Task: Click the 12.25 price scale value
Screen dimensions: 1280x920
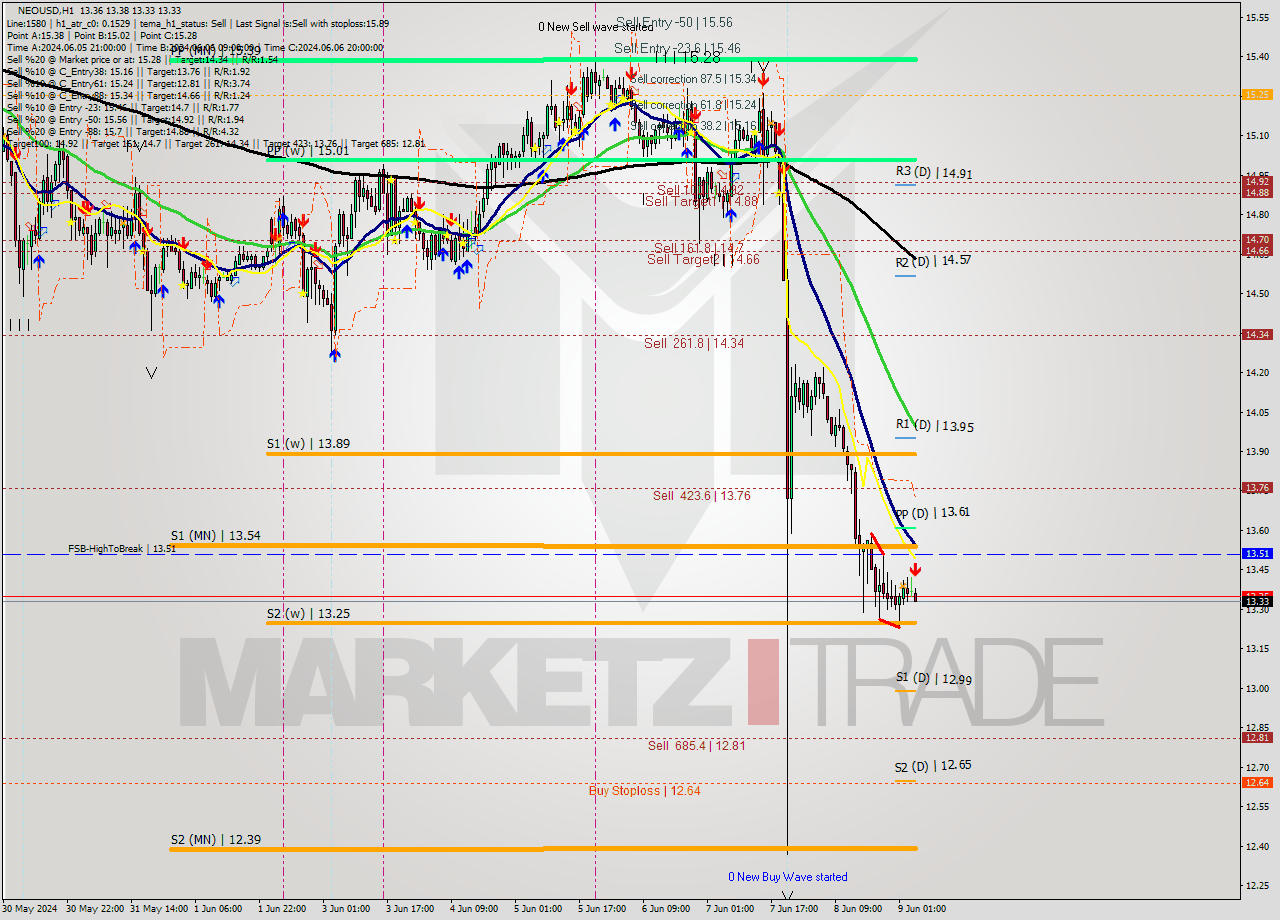Action: pyautogui.click(x=1255, y=886)
